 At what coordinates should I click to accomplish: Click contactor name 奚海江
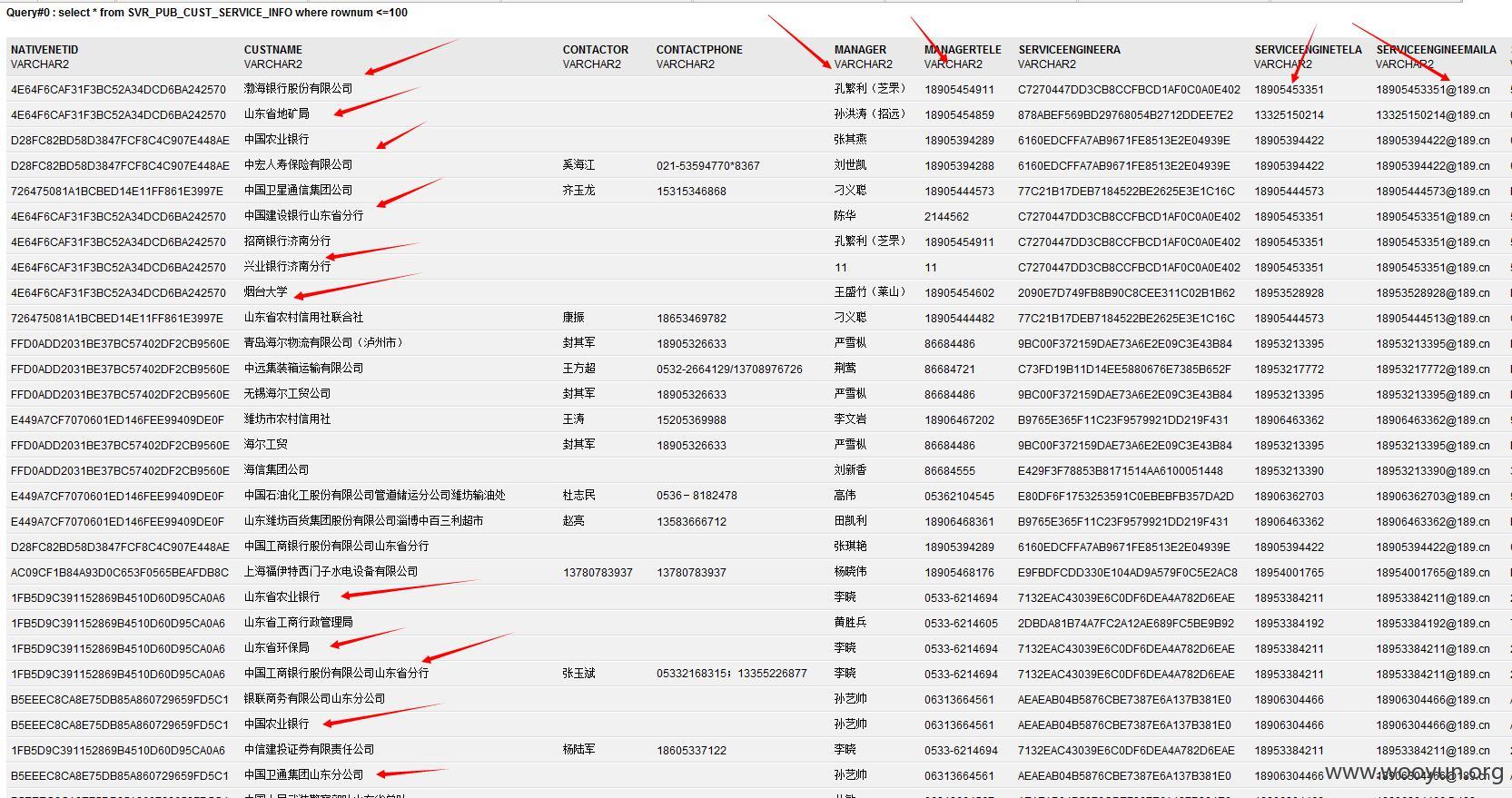tap(578, 164)
